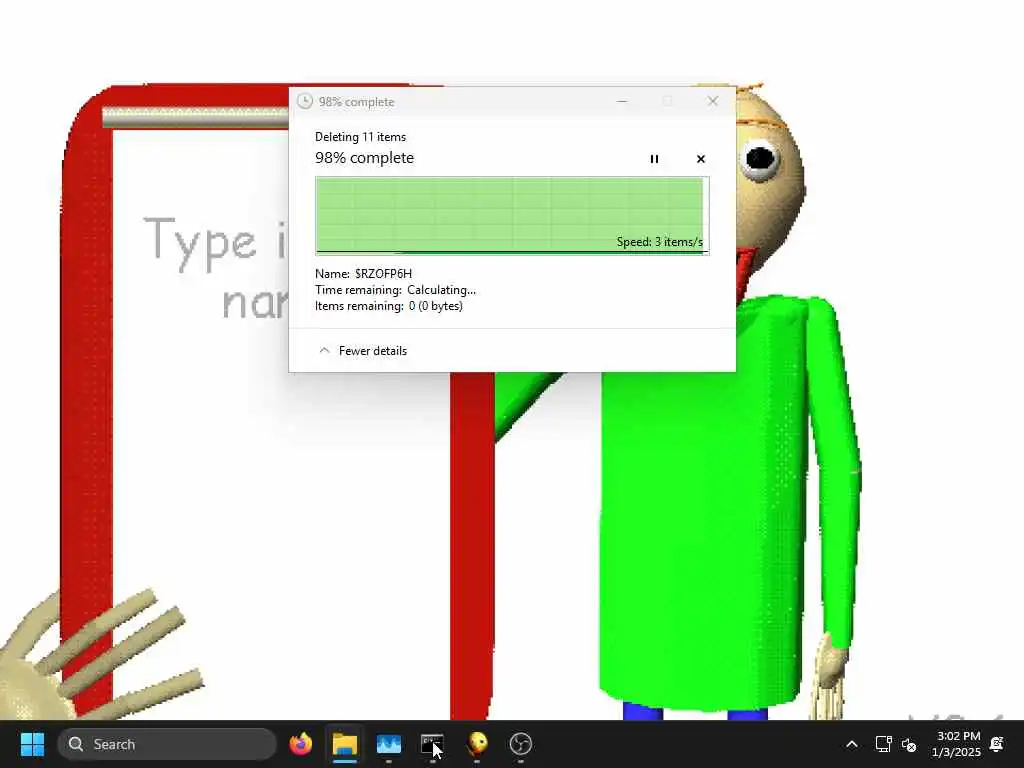Open the network status tray icon
The height and width of the screenshot is (768, 1024).
click(x=883, y=744)
